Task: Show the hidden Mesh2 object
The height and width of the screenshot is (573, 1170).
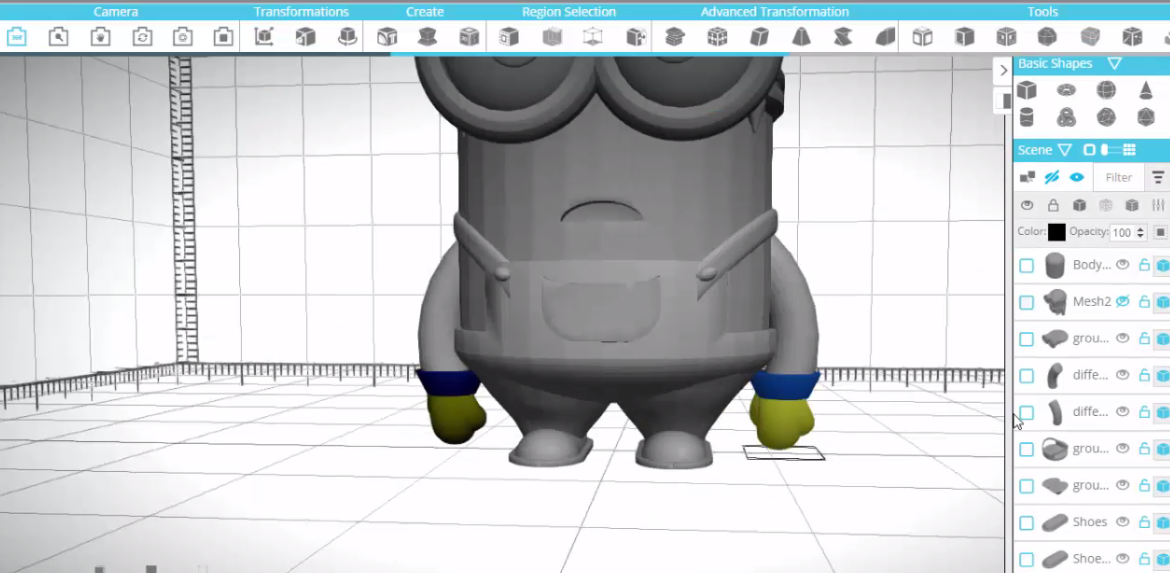Action: pos(1122,301)
